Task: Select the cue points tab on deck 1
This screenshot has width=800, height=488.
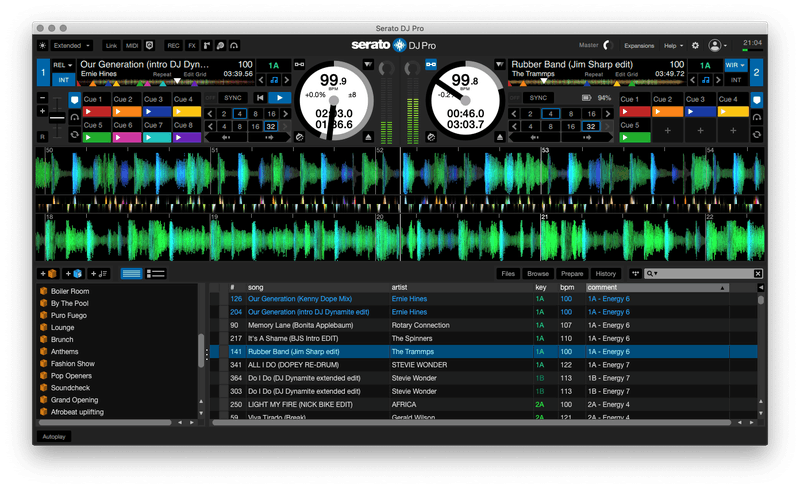Action: pyautogui.click(x=74, y=100)
